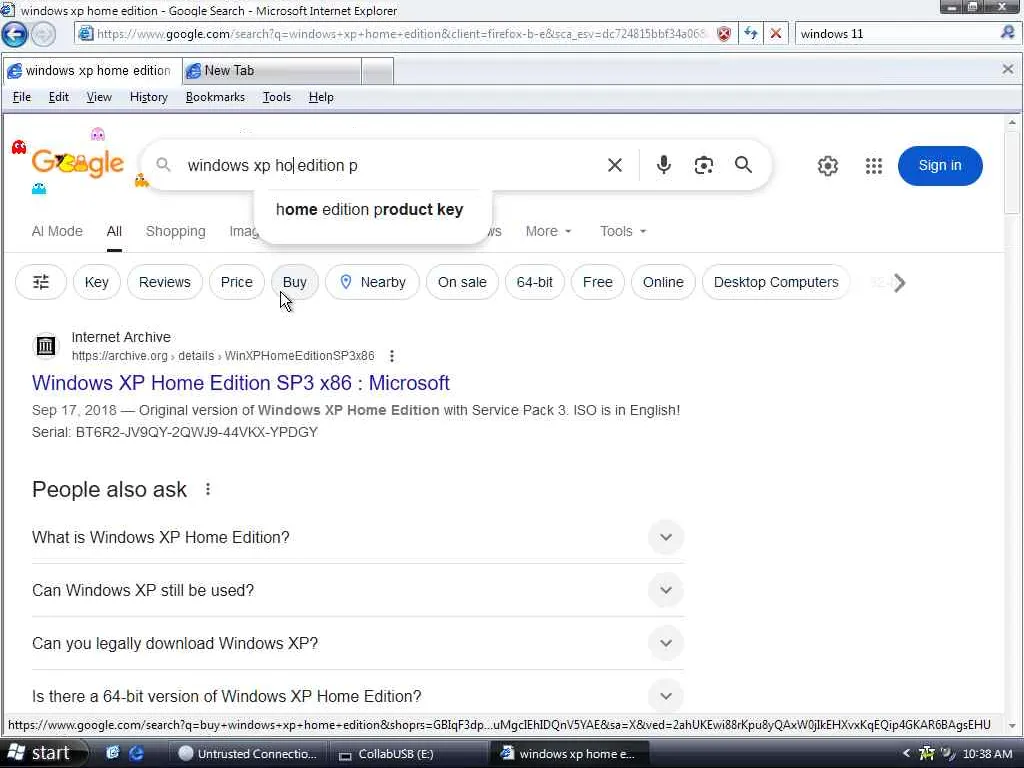The image size is (1024, 768).
Task: Apply the Free filter chip
Action: [x=598, y=282]
